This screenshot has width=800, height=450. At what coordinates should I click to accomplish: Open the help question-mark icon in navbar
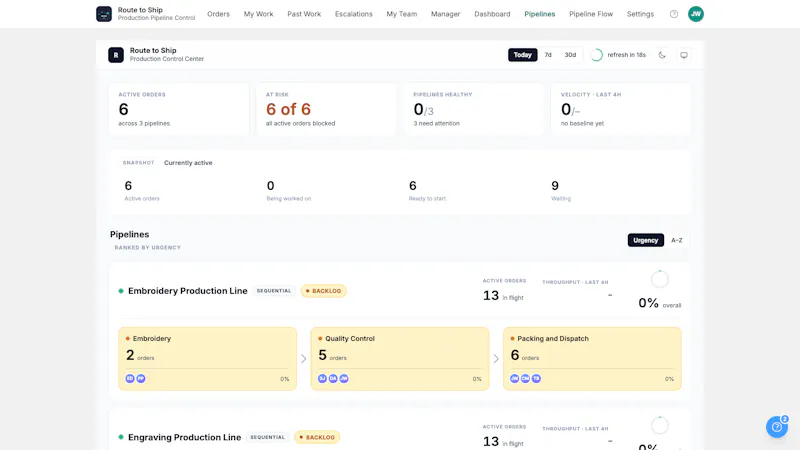(673, 14)
